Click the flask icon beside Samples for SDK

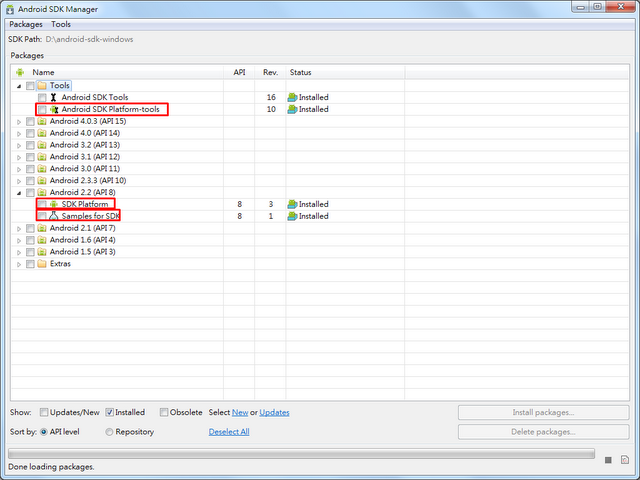point(53,216)
